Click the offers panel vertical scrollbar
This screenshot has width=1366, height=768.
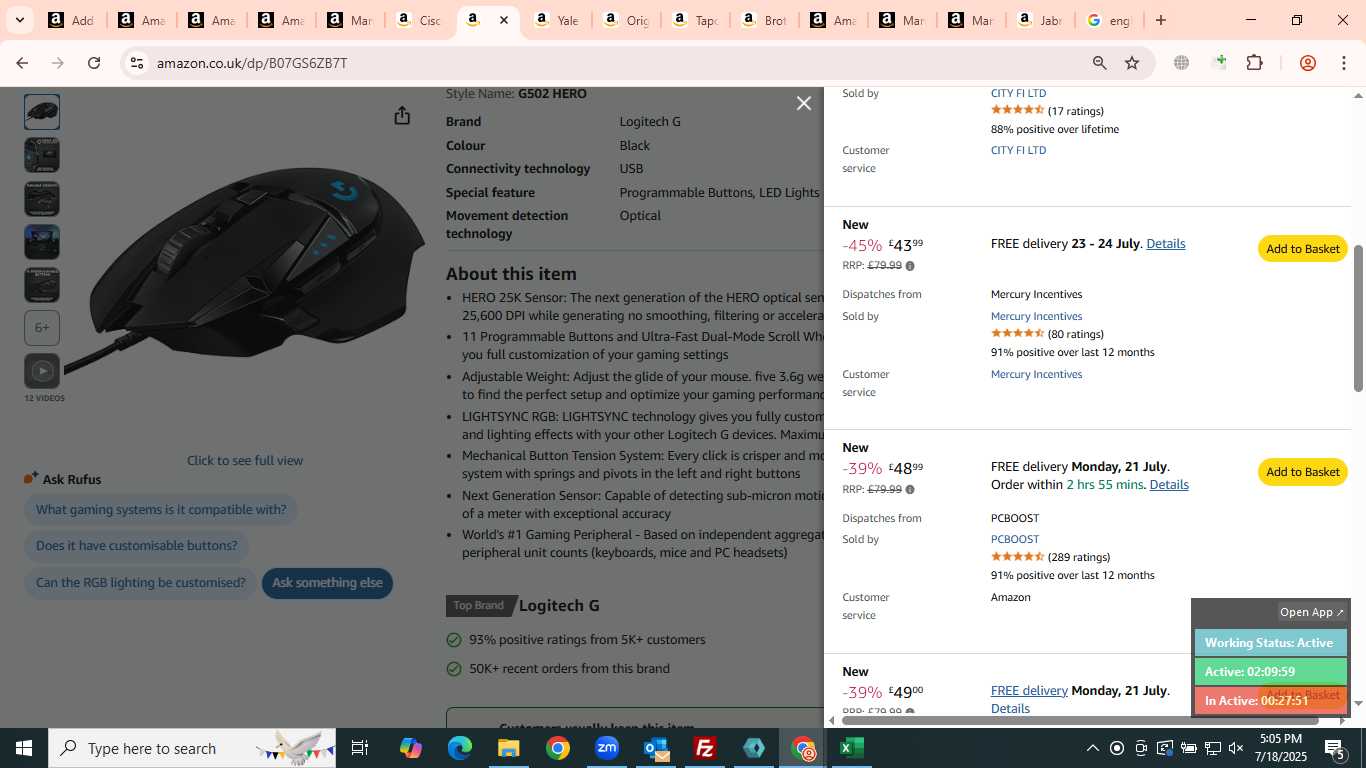point(1358,318)
